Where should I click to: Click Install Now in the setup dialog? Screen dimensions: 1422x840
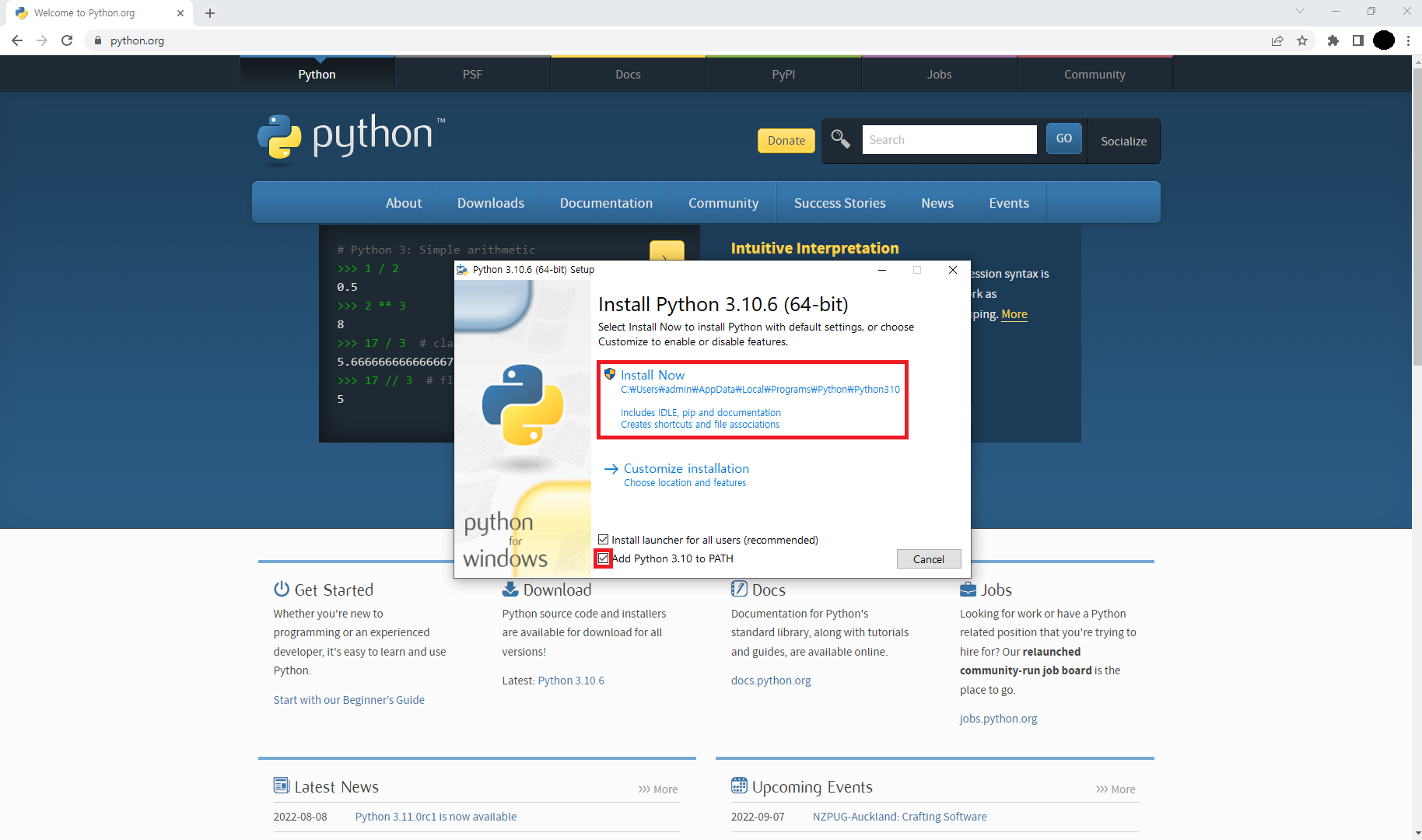(752, 399)
